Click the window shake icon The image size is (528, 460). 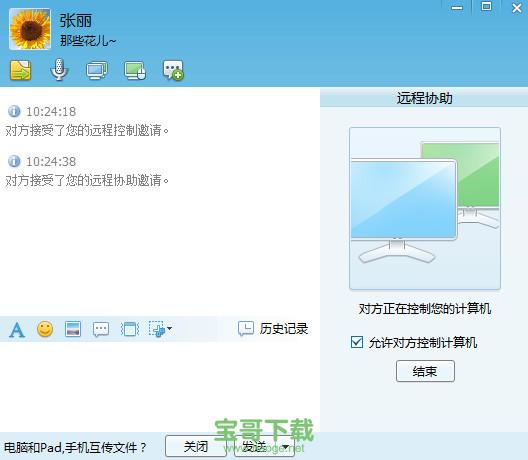[130, 329]
